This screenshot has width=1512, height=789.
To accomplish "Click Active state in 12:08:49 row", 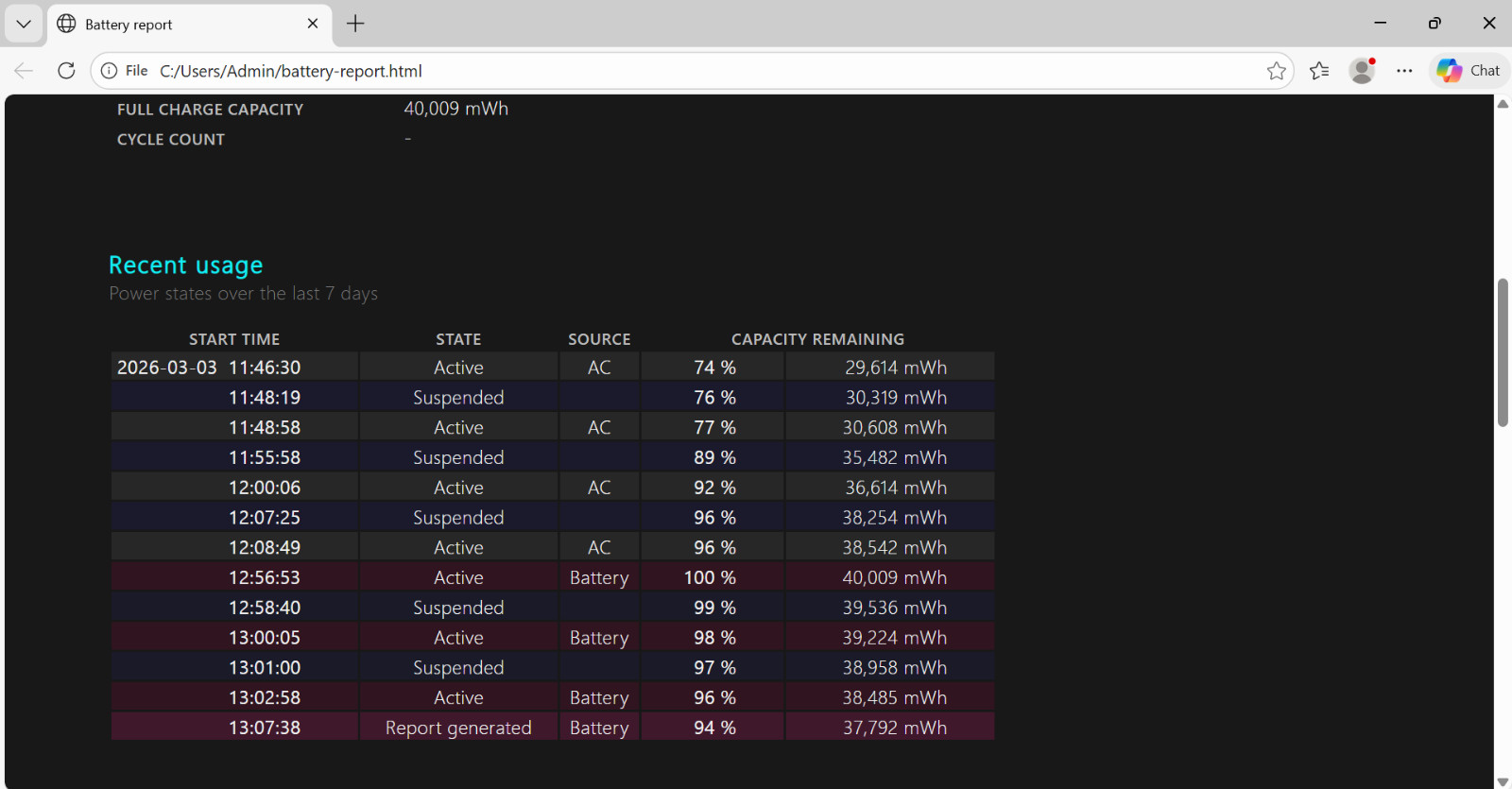I will pyautogui.click(x=458, y=548).
